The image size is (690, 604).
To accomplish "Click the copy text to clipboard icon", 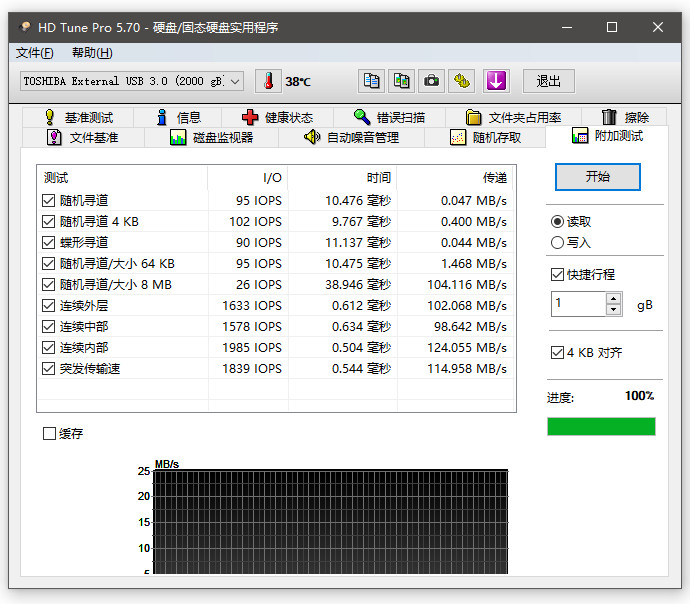I will 371,81.
